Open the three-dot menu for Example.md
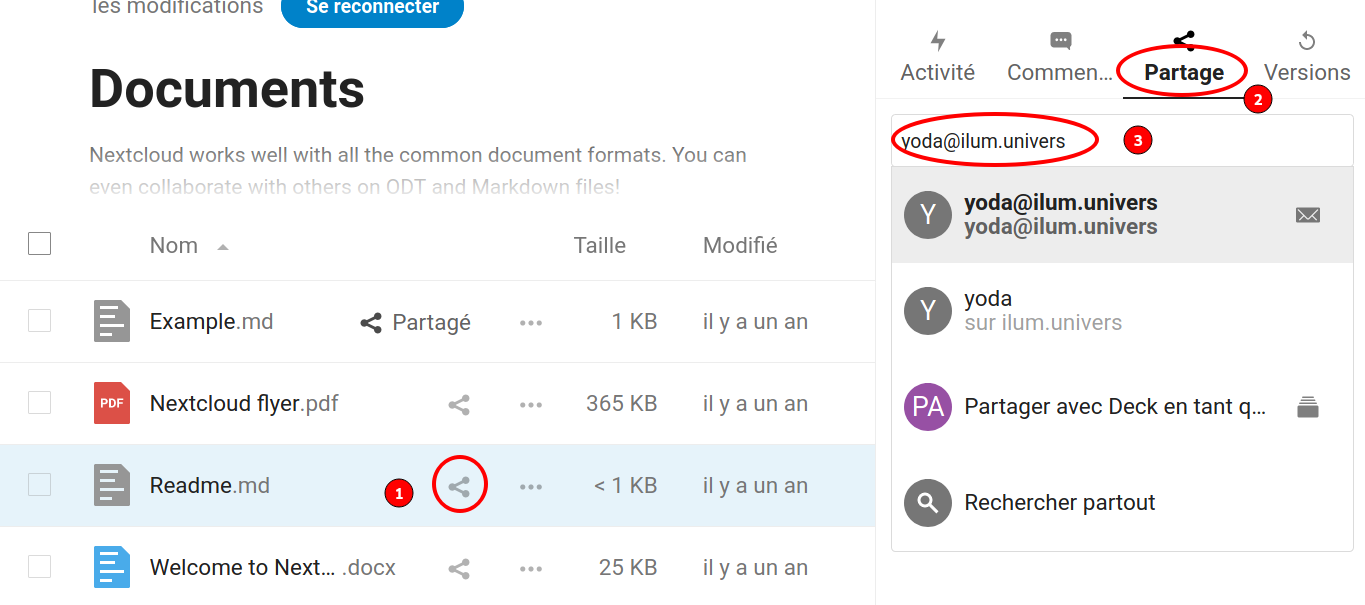This screenshot has height=605, width=1365. (531, 323)
